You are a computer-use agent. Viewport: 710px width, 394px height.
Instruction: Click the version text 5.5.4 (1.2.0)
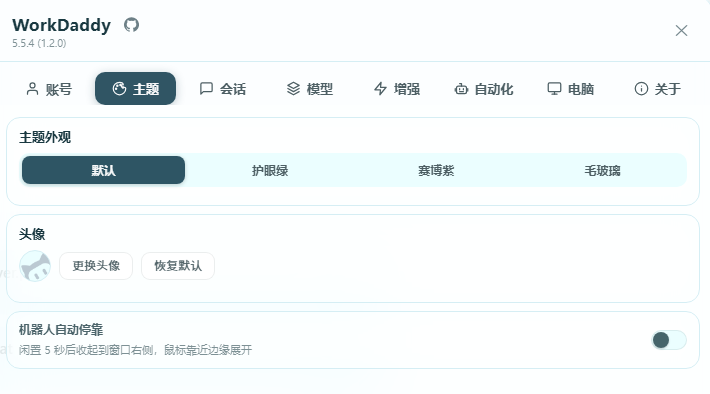tap(39, 43)
